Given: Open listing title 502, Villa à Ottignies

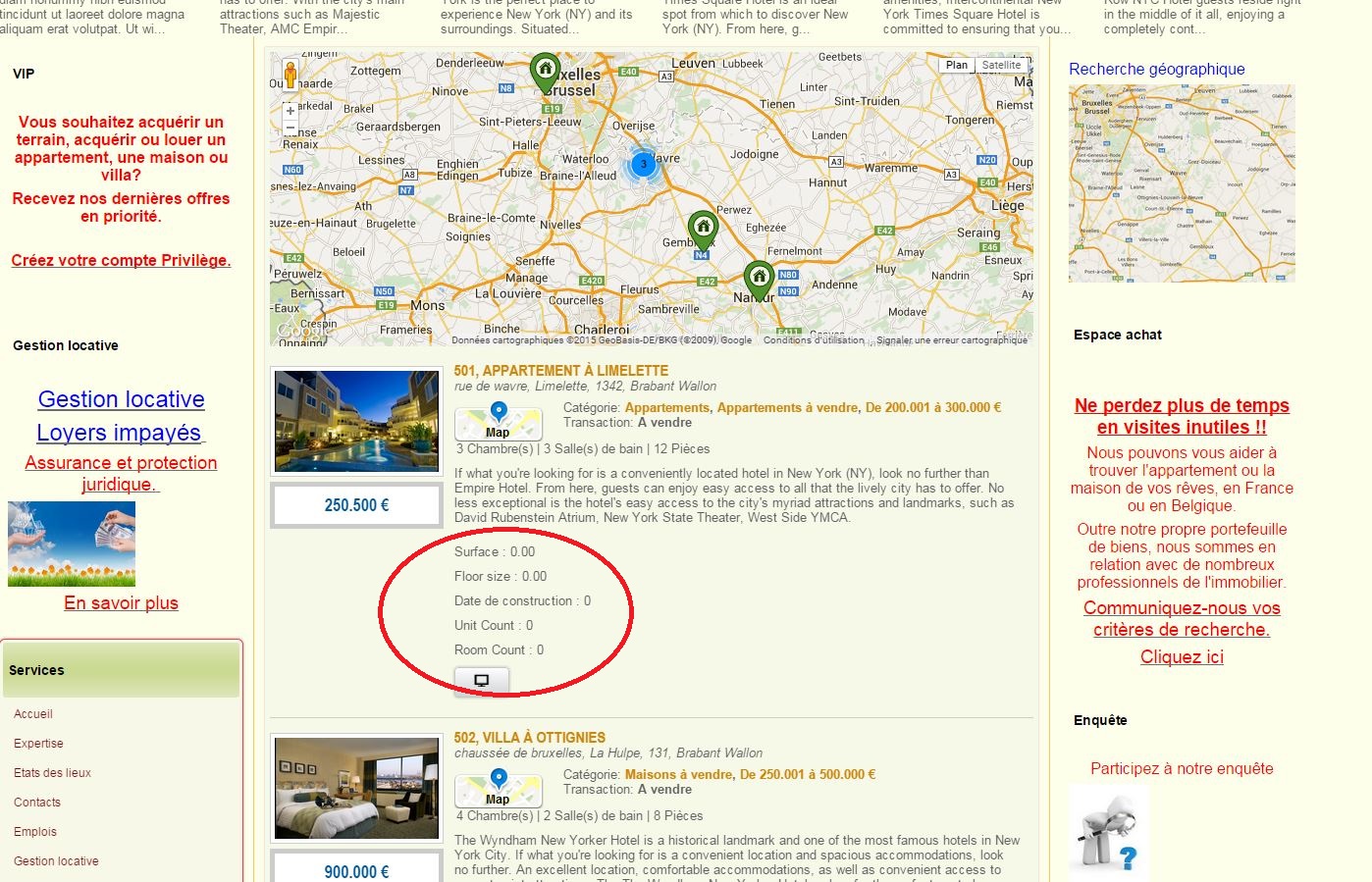Looking at the screenshot, I should click(530, 738).
